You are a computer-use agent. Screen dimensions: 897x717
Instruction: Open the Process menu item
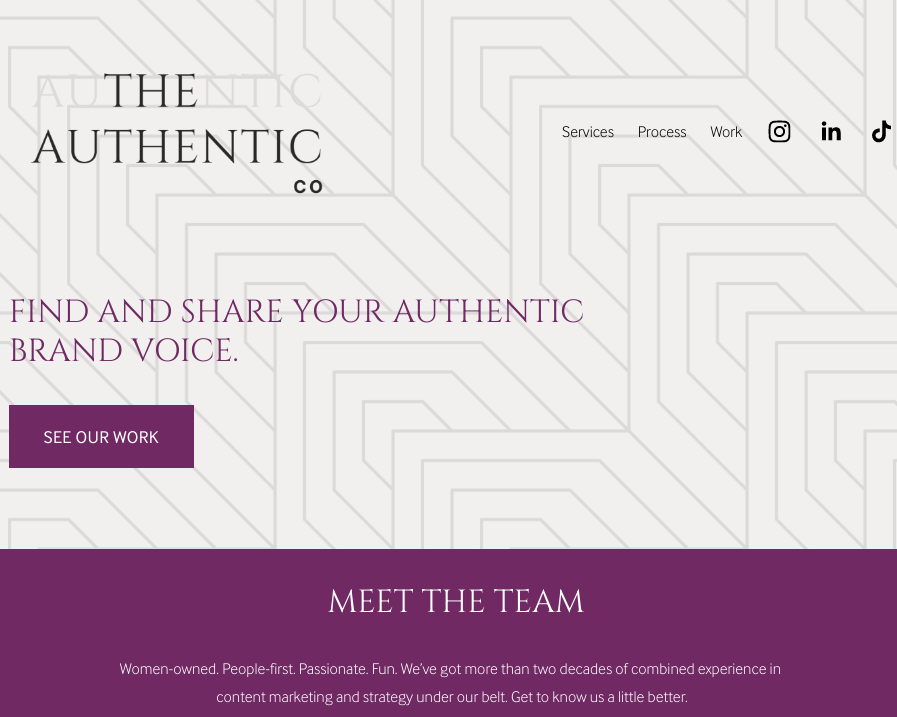click(x=662, y=132)
